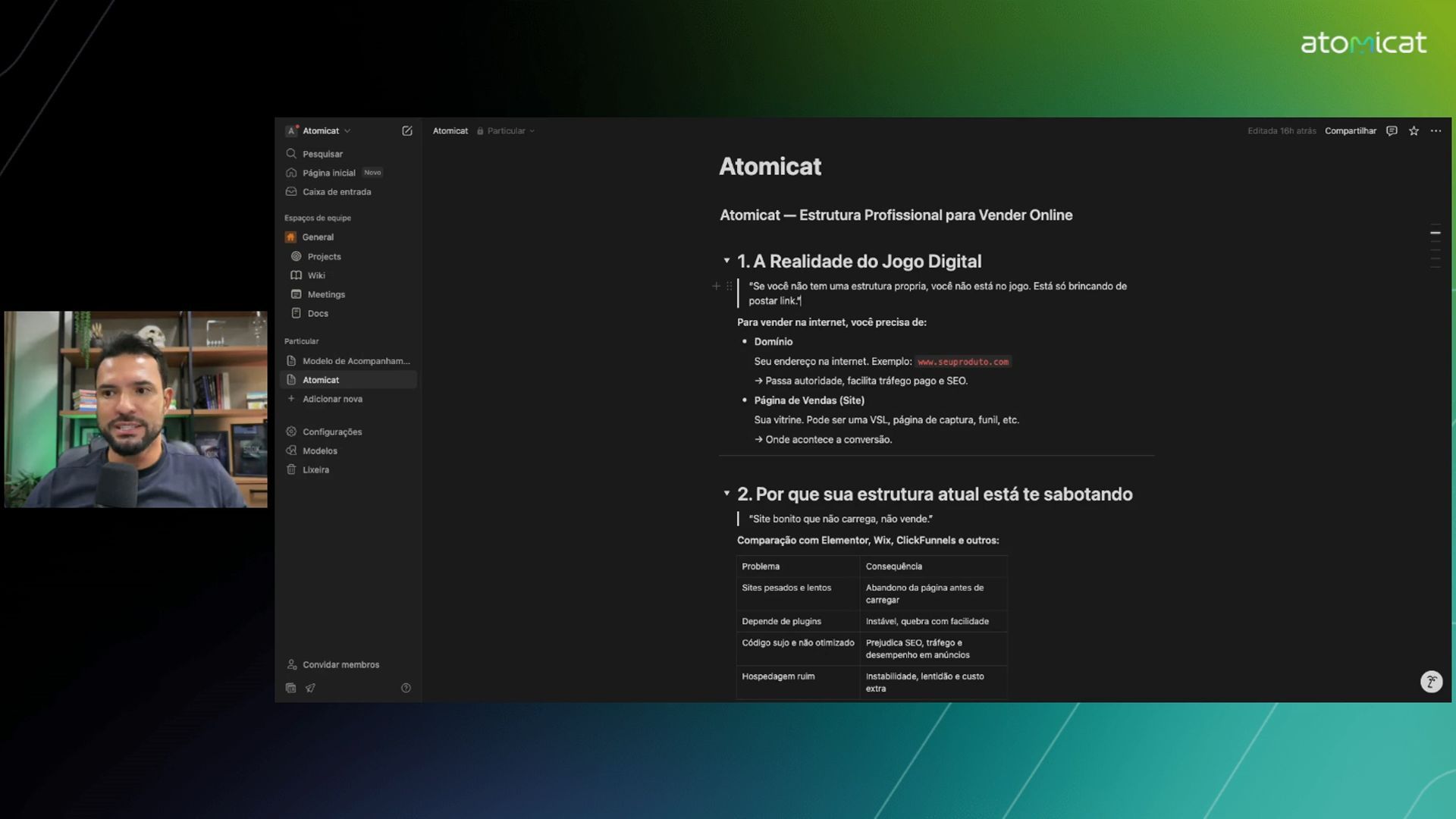Open Modelo de Acompanham... page
Screen dimensions: 1456x819
(x=349, y=361)
